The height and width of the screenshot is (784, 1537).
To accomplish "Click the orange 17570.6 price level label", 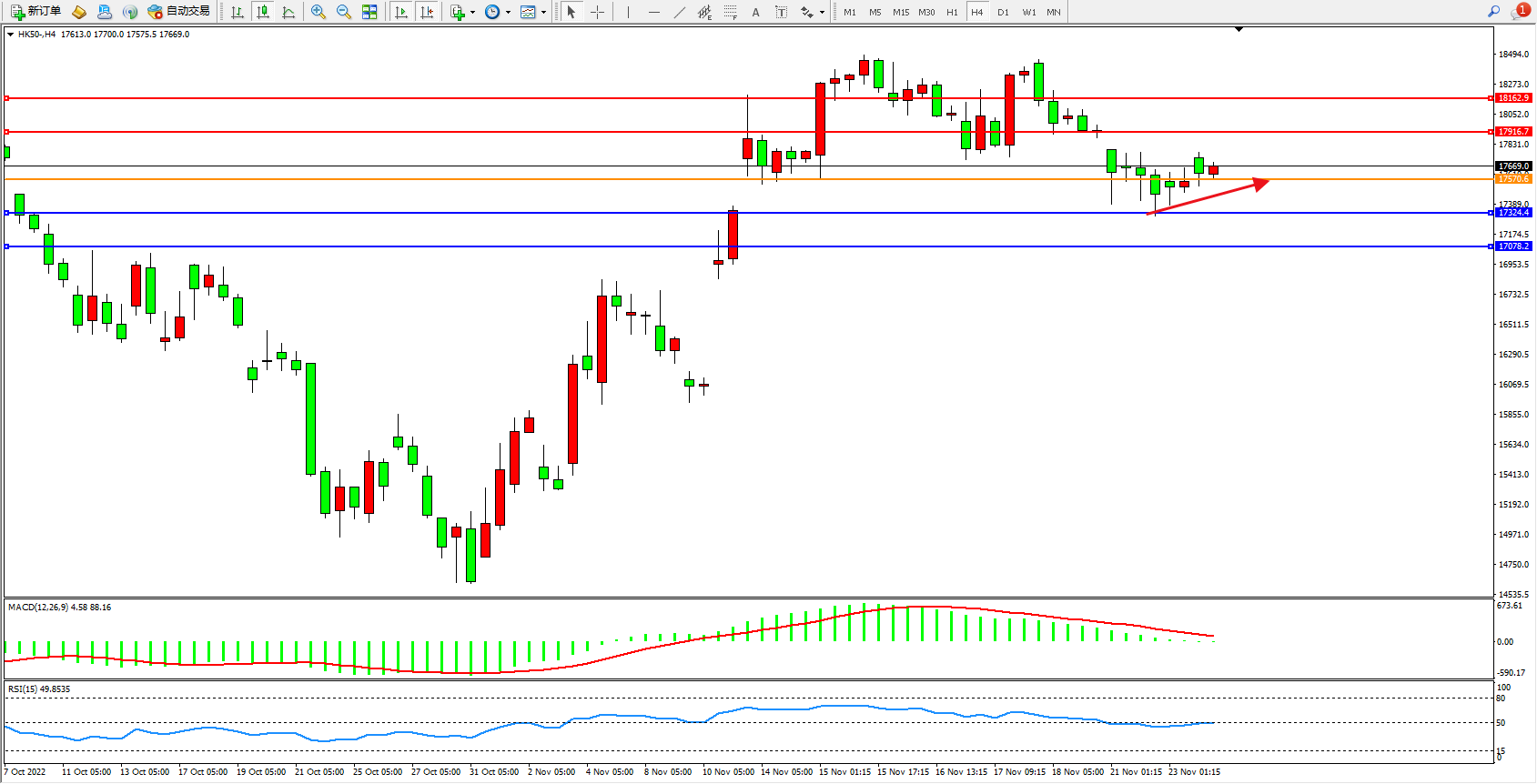I will point(1514,179).
